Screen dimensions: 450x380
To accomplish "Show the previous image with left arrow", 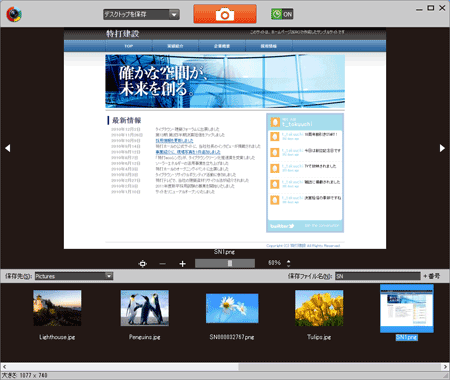I will 8,148.
